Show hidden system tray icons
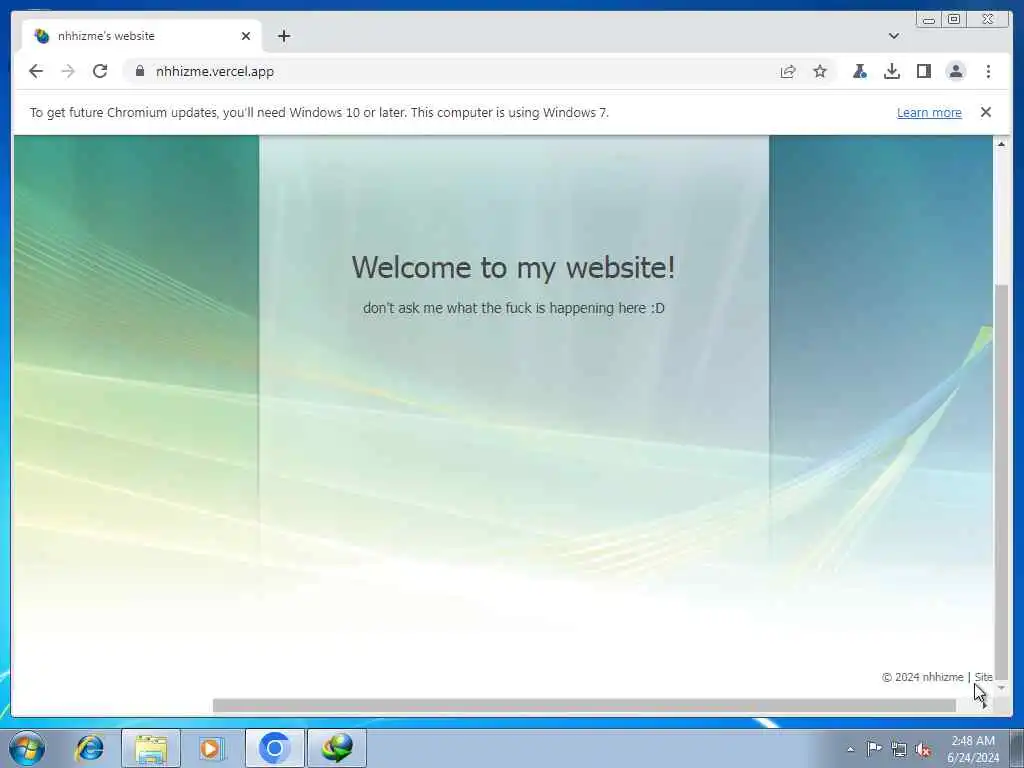The height and width of the screenshot is (768, 1024). click(x=850, y=749)
